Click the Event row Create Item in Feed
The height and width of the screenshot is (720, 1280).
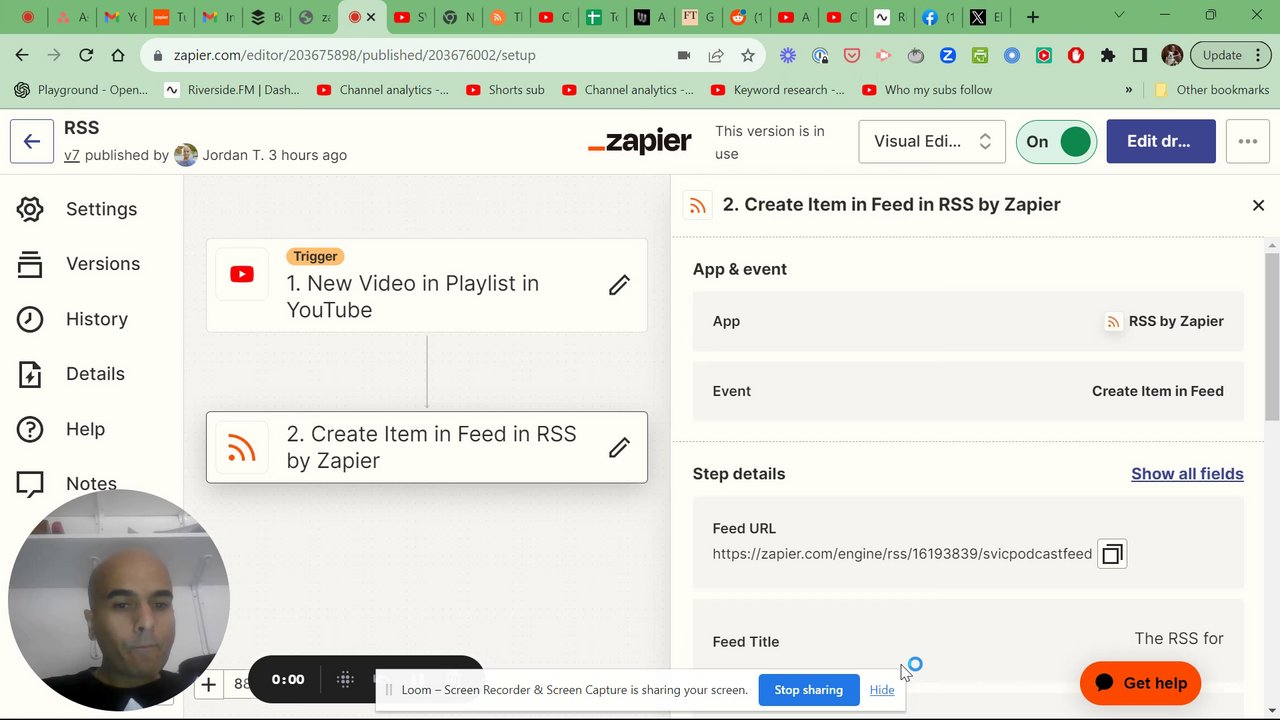[x=968, y=391]
